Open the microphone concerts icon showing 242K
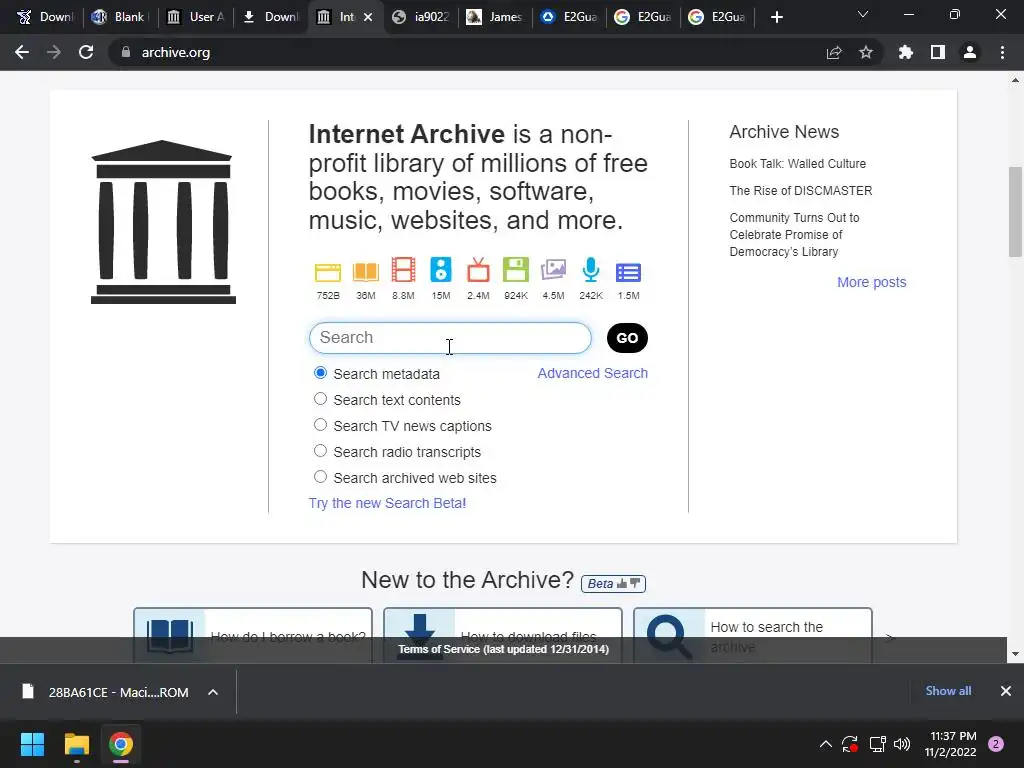1024x768 pixels. [x=590, y=270]
